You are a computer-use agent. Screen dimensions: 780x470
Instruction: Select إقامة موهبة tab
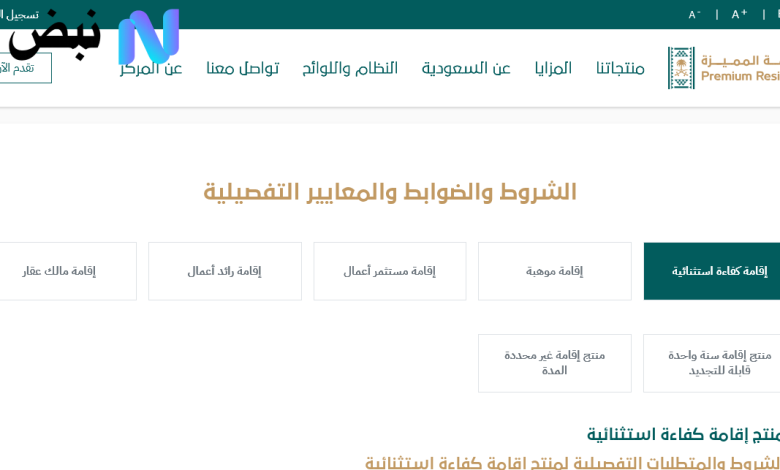[x=555, y=271]
